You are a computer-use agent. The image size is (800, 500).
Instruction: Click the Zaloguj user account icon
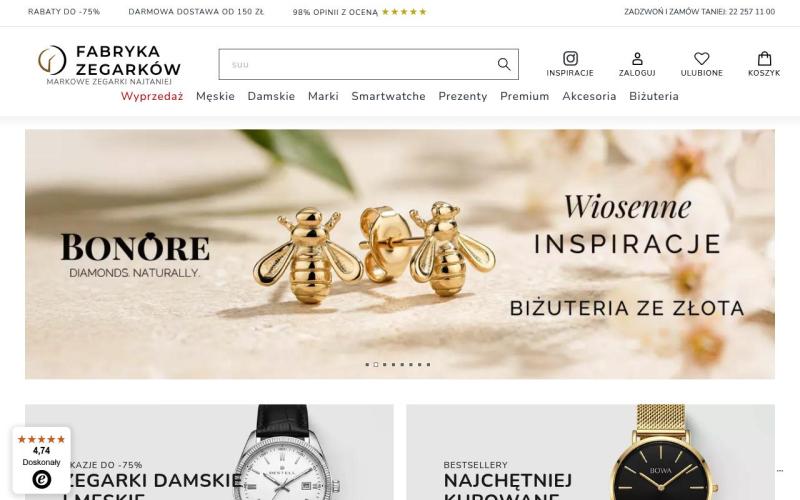637,58
